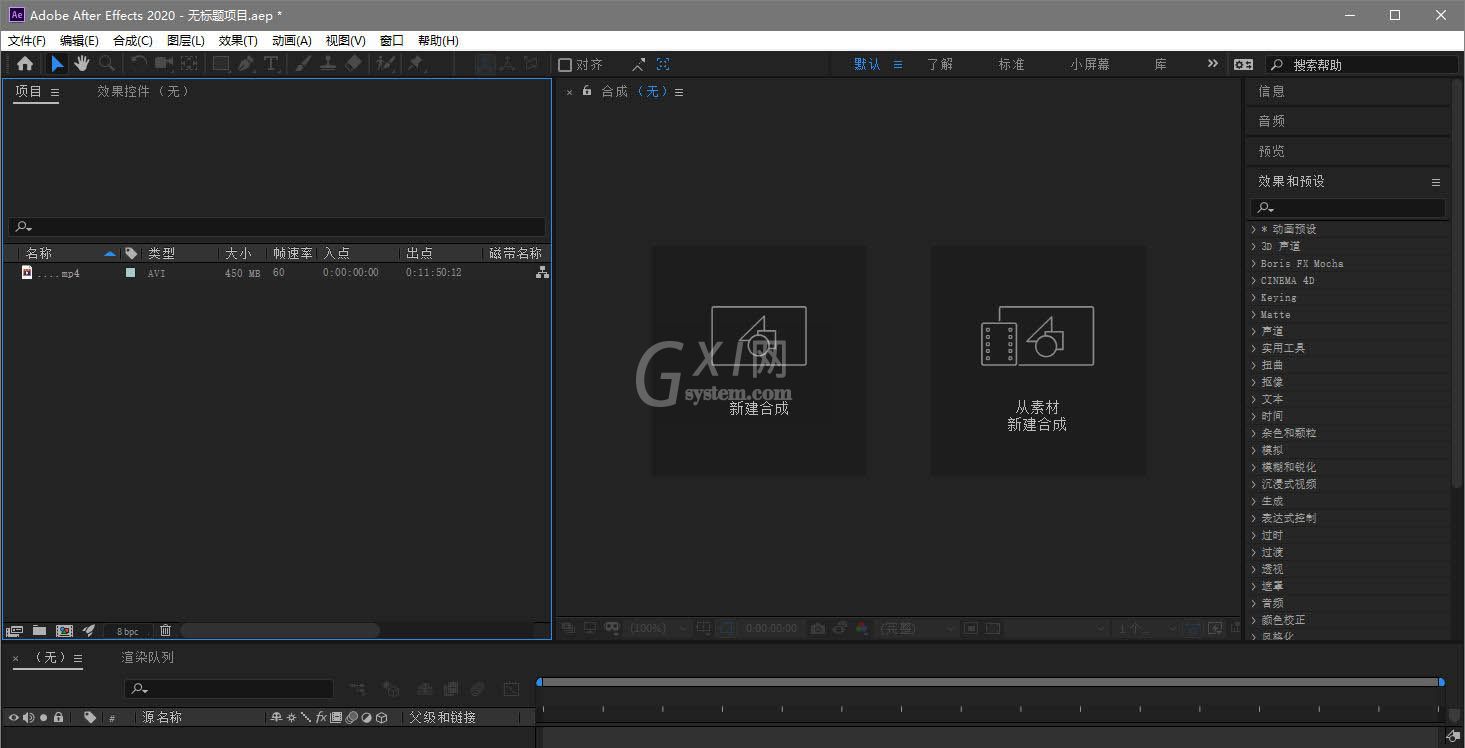Click the footage item's label color swatch
The image size is (1465, 748).
(130, 272)
